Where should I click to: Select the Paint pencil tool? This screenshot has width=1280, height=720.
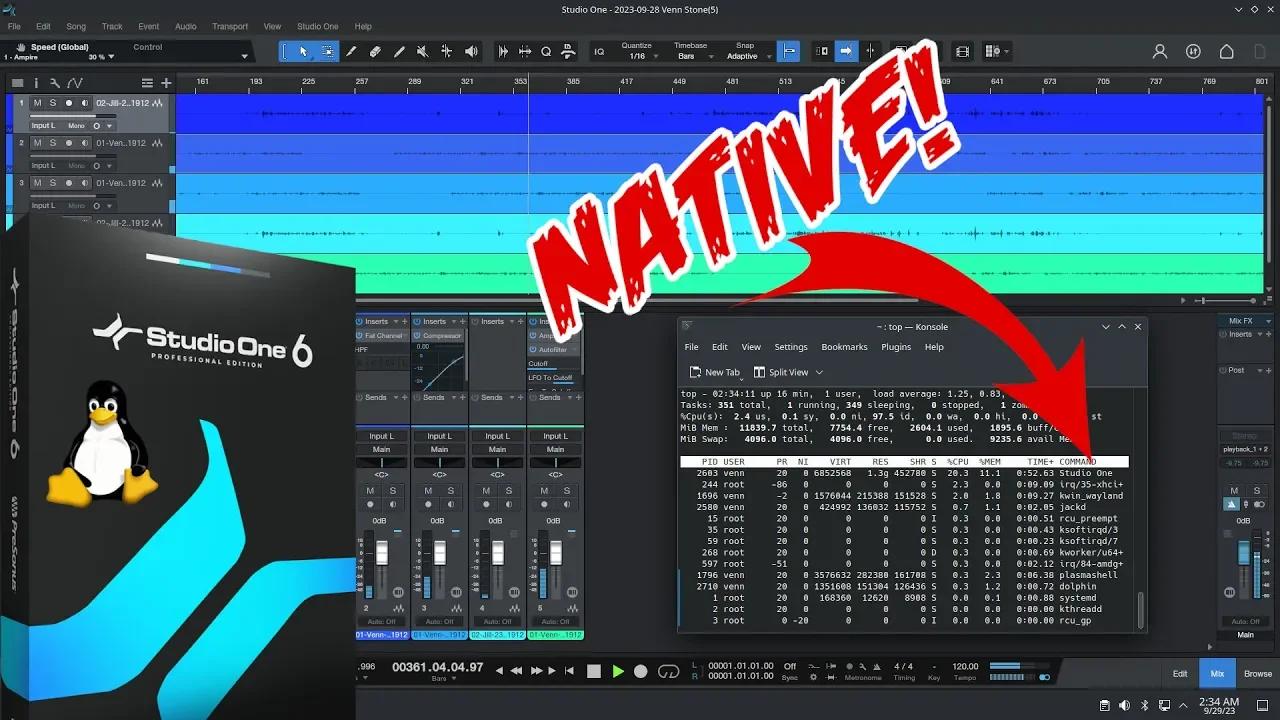[399, 51]
